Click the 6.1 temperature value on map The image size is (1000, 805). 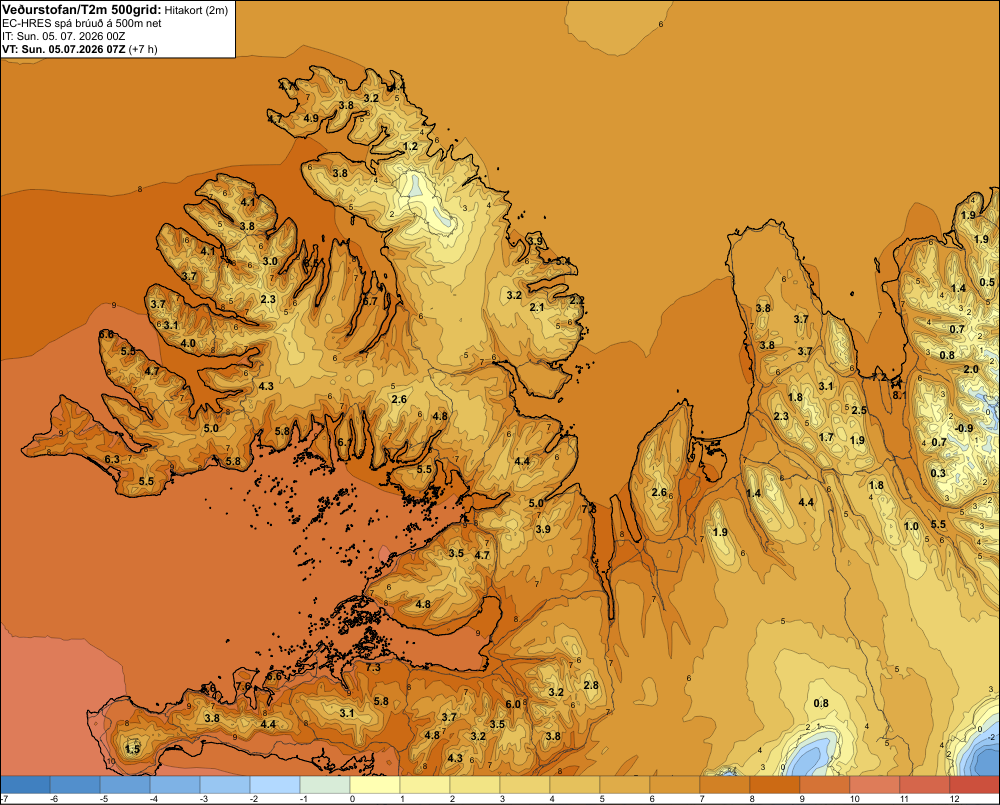click(x=344, y=442)
